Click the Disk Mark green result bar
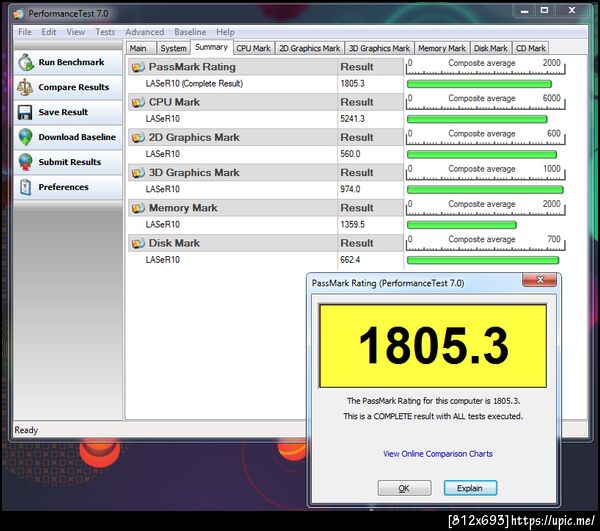600x531 pixels. [x=483, y=261]
